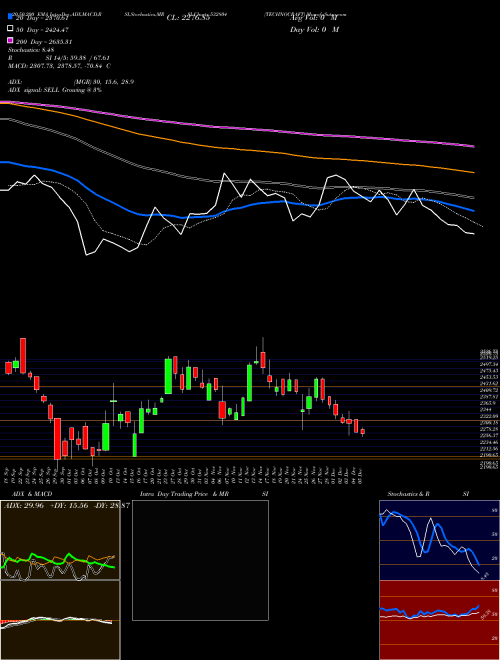Click the end of the orange moving average line
500x660 pixels.
point(474,172)
